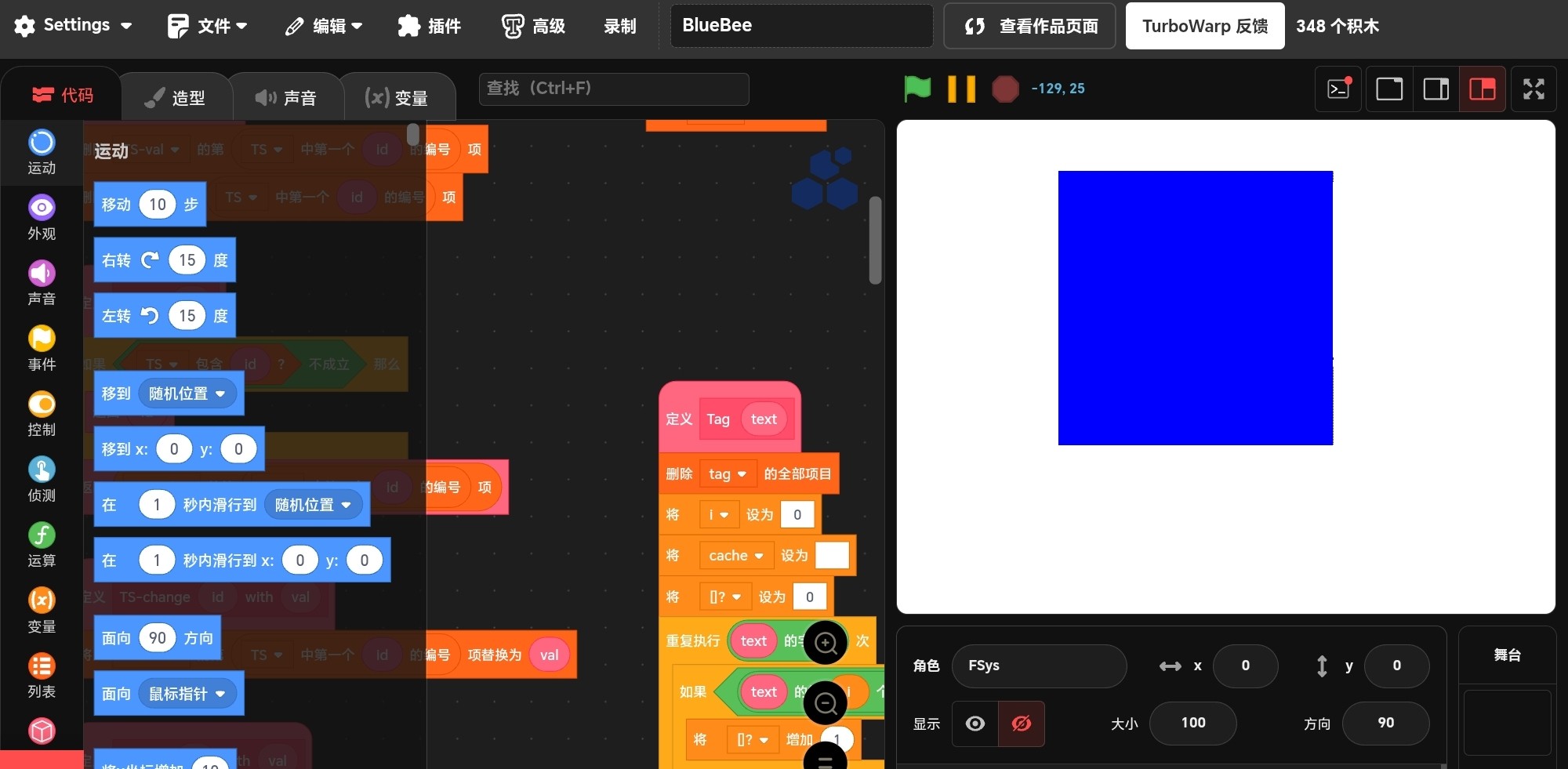Open the 文件 File menu
Viewport: 1568px width, 769px height.
[x=207, y=26]
